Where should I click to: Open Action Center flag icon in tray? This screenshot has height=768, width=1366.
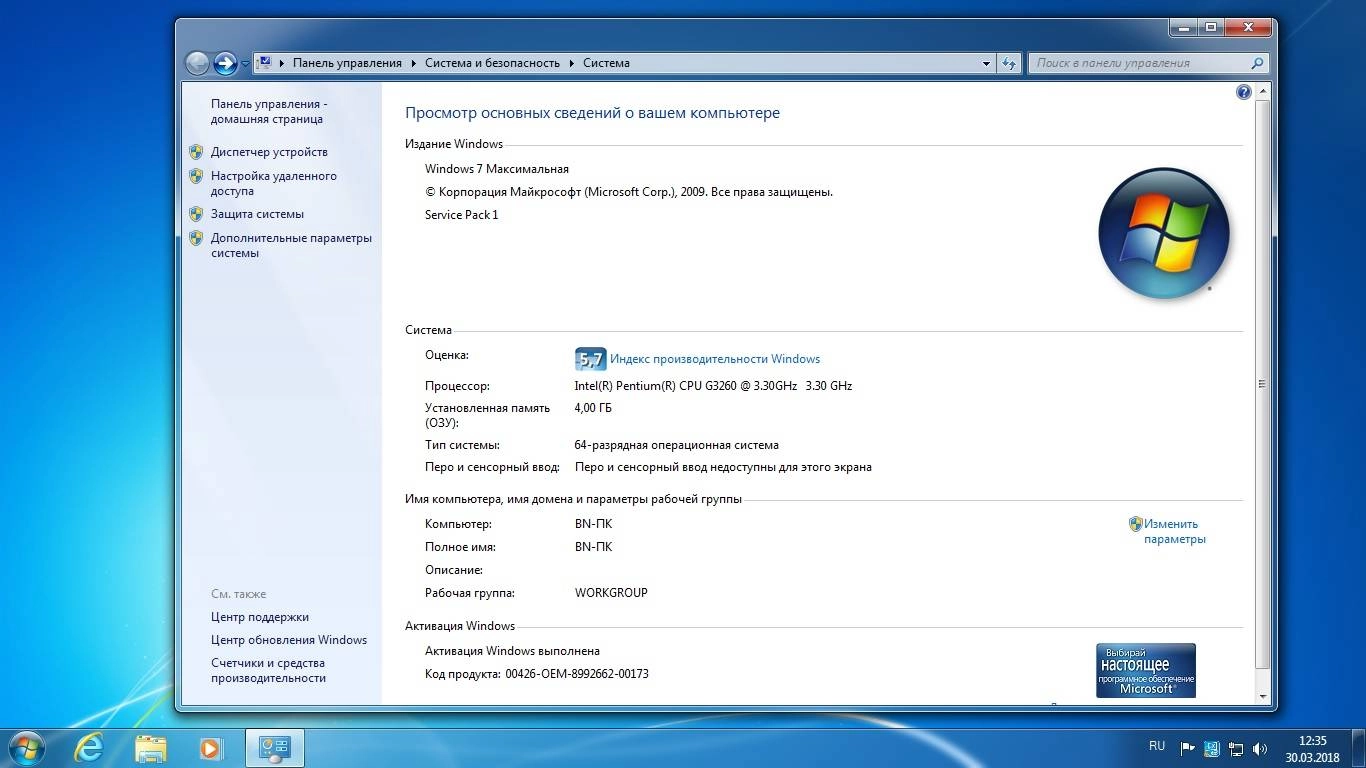tap(1188, 748)
